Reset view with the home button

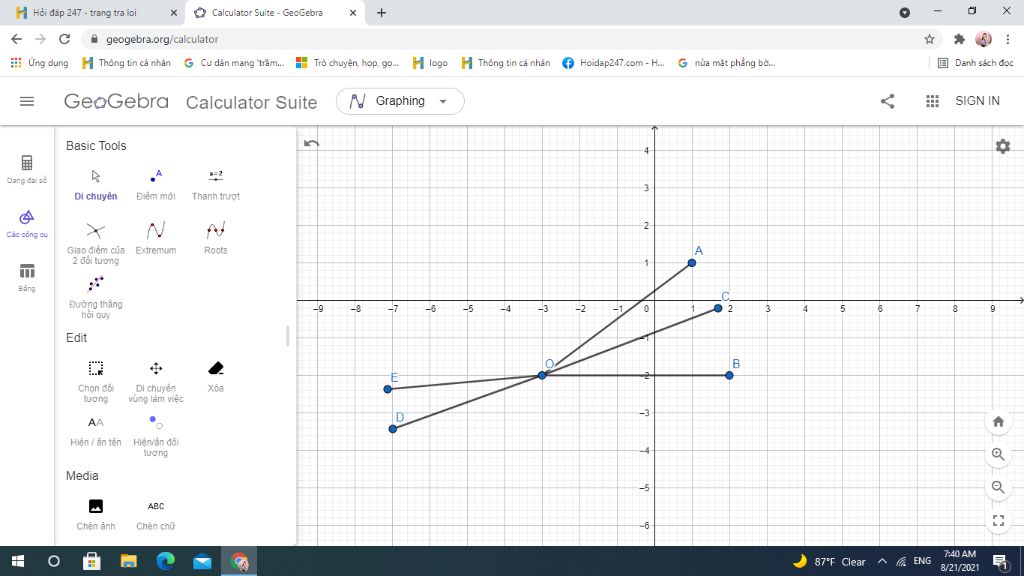pyautogui.click(x=998, y=422)
